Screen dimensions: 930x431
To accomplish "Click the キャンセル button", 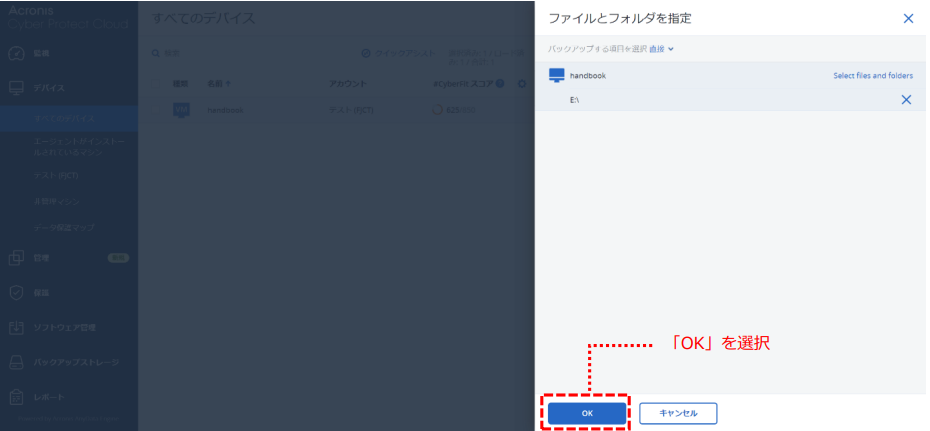I will [x=678, y=412].
